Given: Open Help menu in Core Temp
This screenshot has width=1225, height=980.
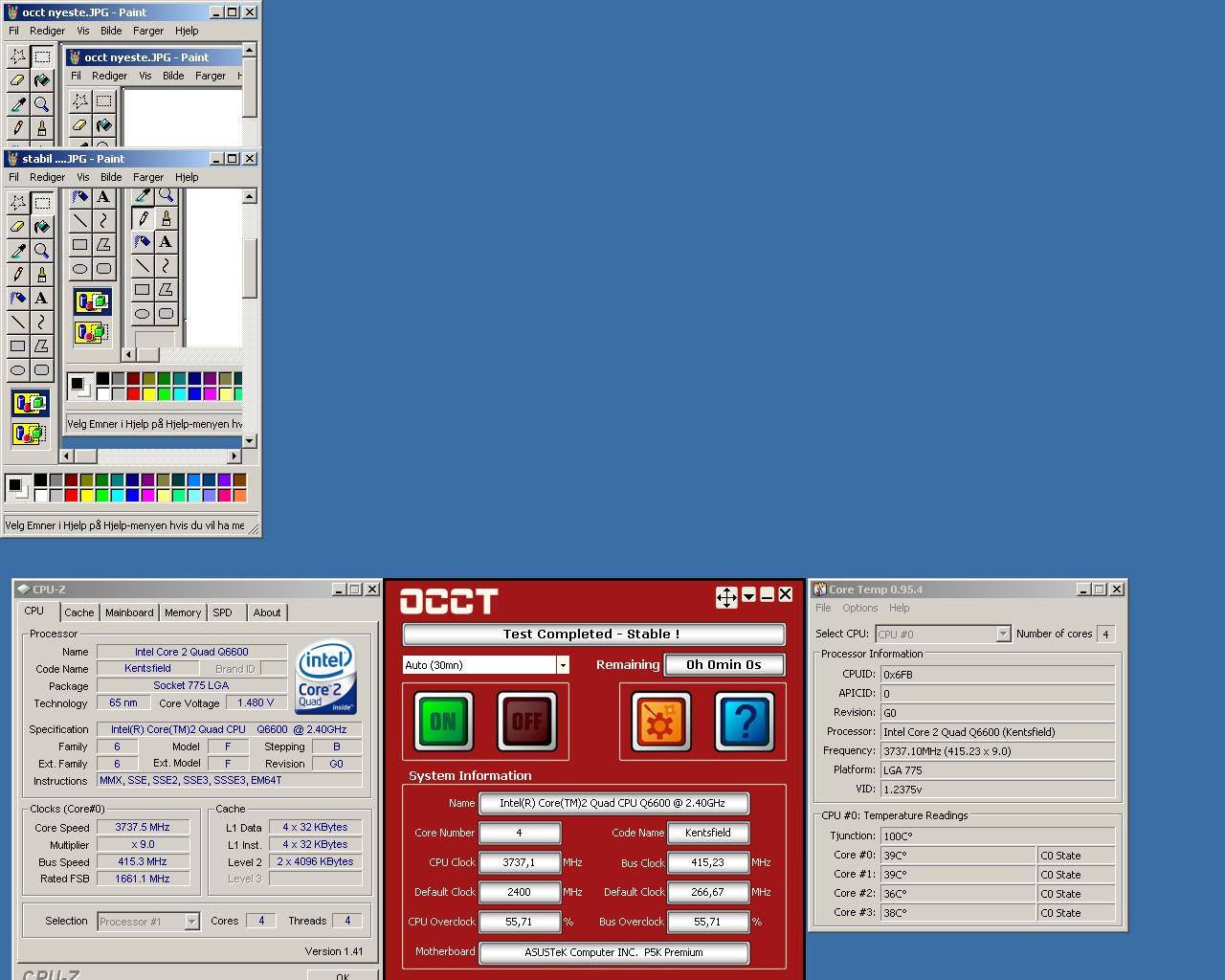Looking at the screenshot, I should pyautogui.click(x=899, y=608).
